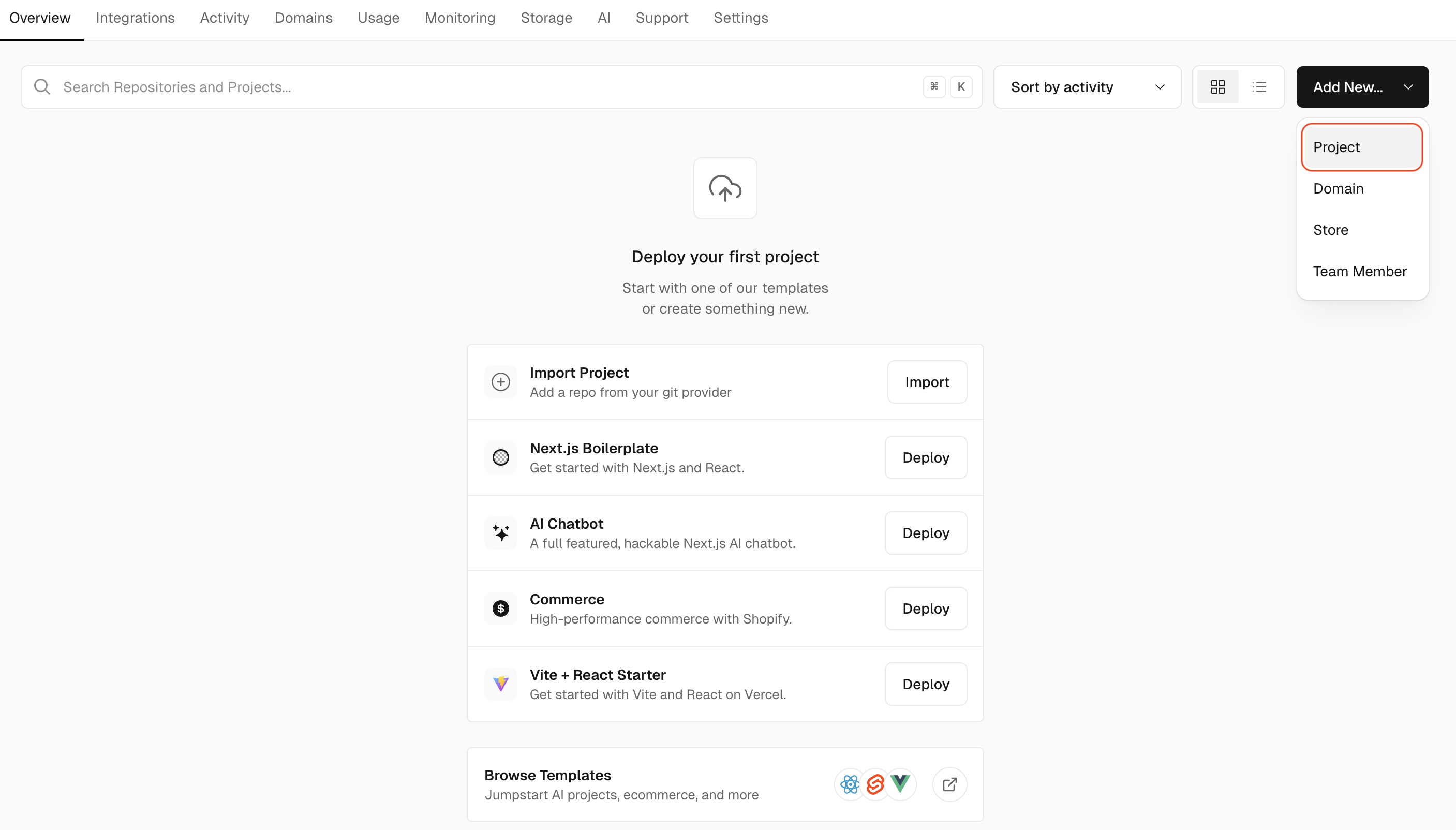Collapse the Add New dropdown button
Screen dimensions: 1456x830
point(1362,86)
